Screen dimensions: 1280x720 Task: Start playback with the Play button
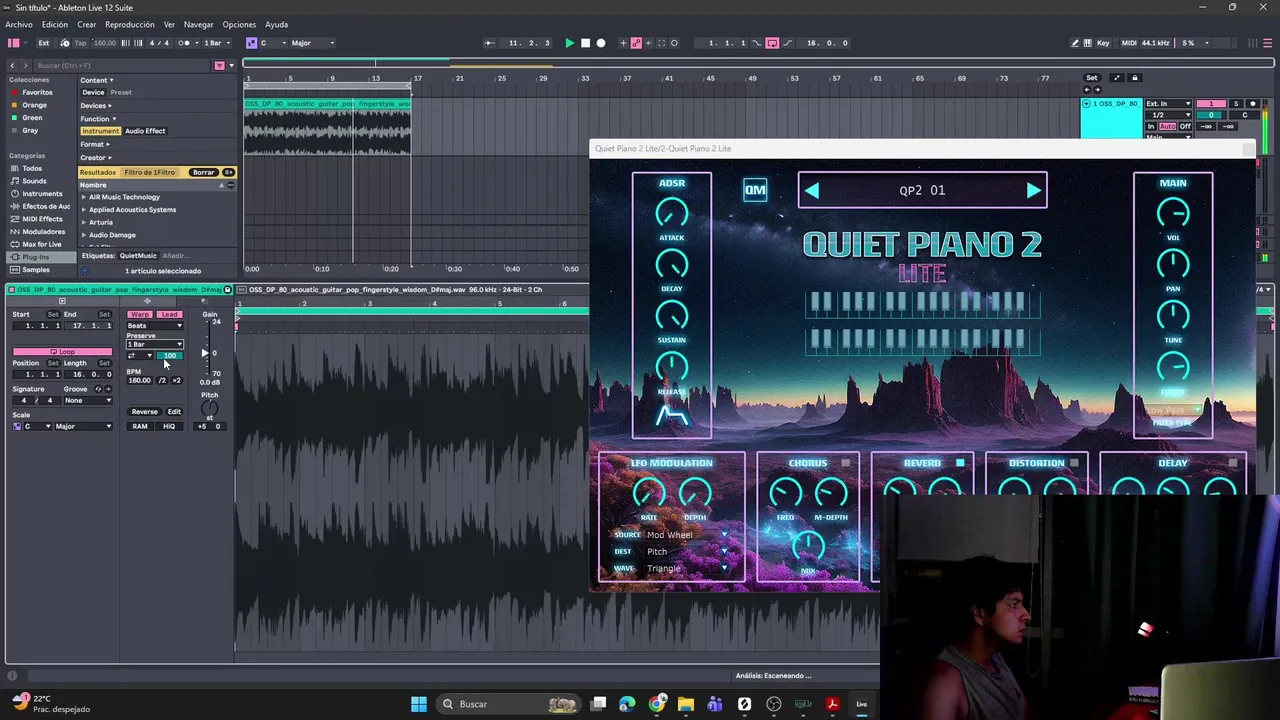569,43
